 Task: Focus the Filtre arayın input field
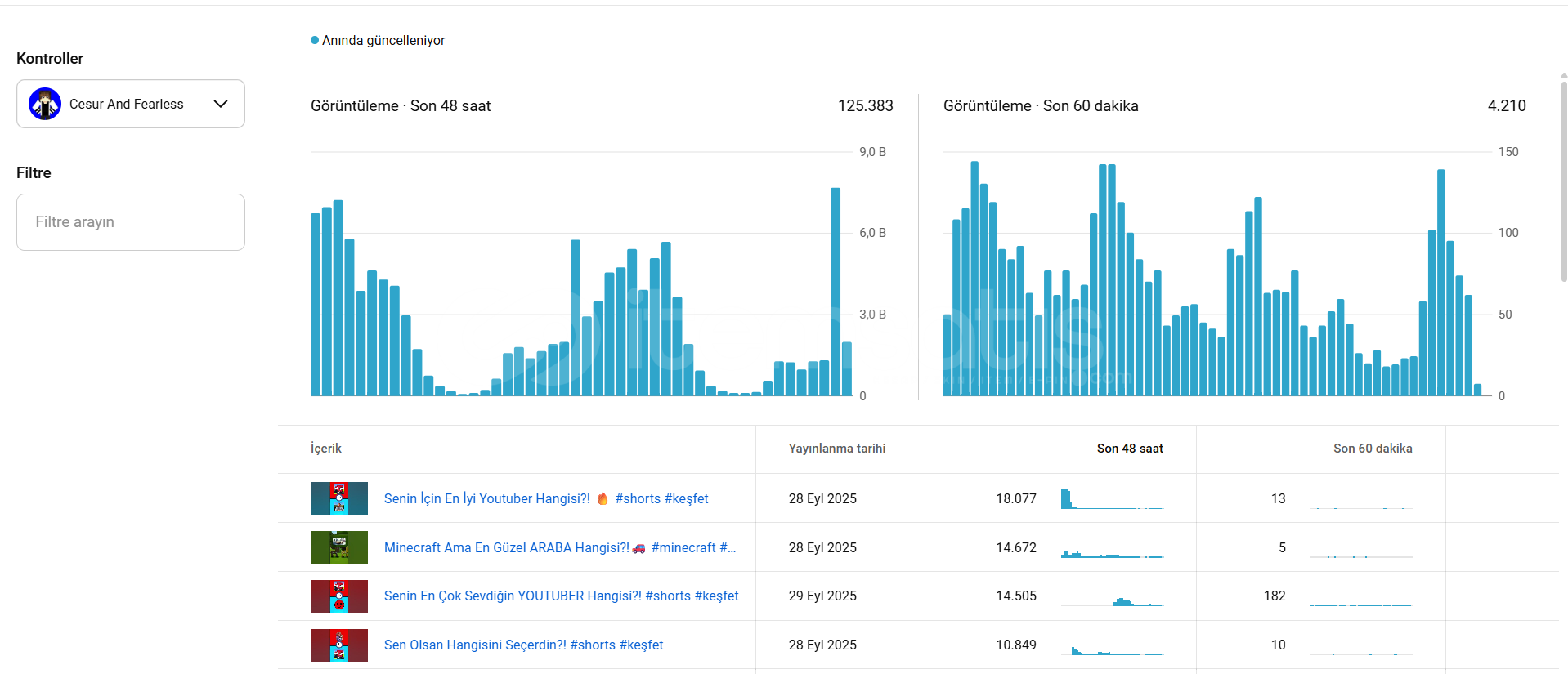tap(131, 222)
